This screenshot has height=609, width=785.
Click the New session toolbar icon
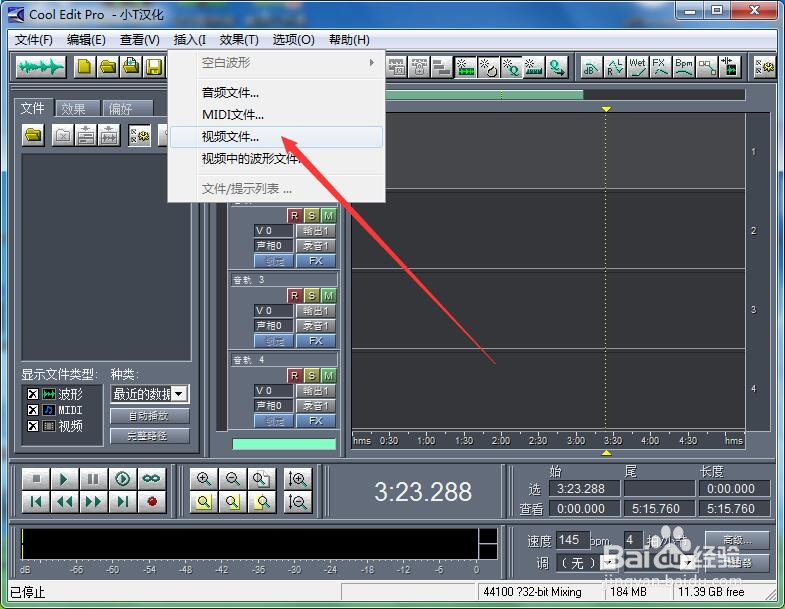[x=85, y=67]
